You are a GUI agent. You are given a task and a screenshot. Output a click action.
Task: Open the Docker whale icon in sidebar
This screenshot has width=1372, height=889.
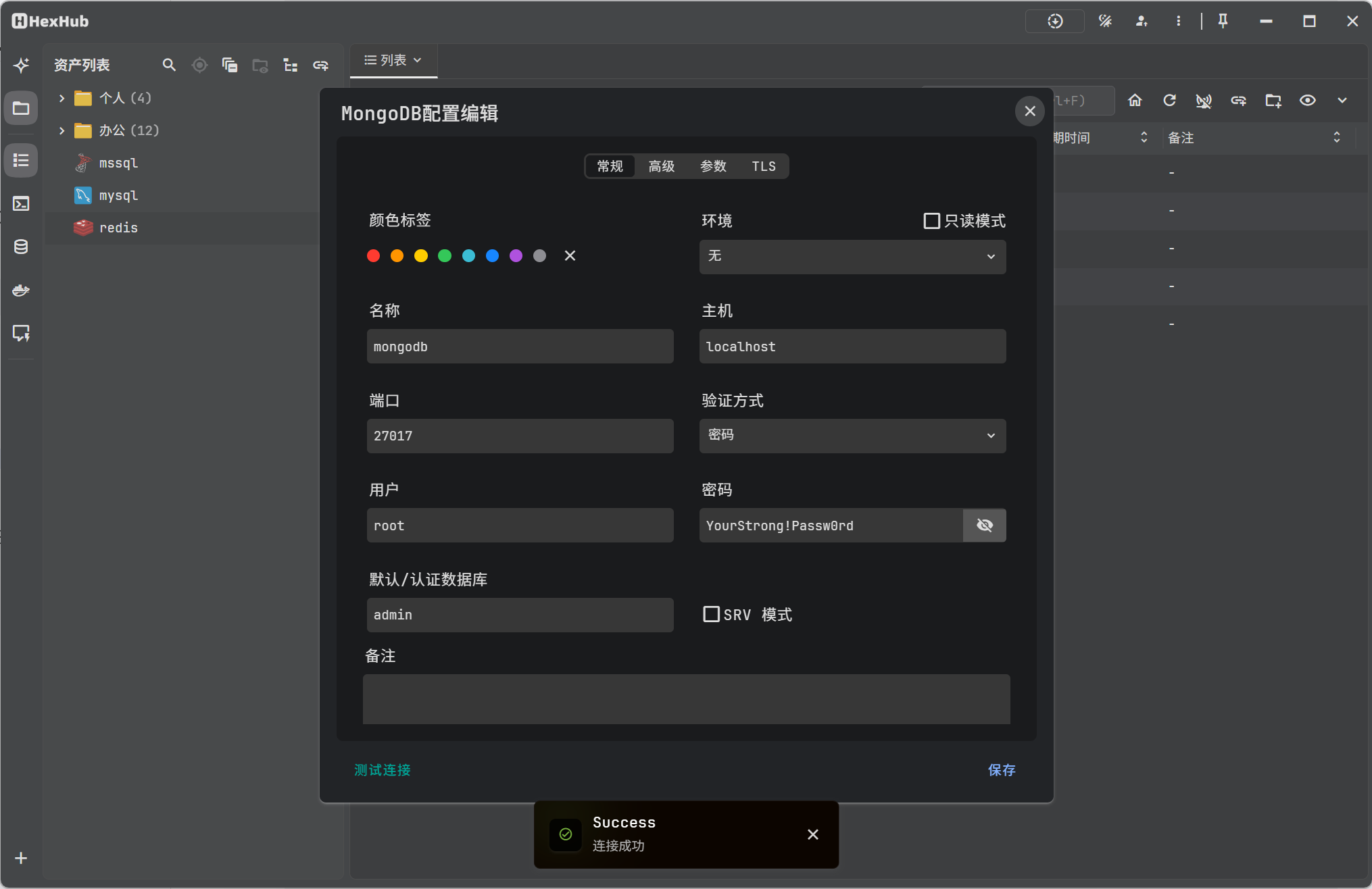pyautogui.click(x=21, y=290)
